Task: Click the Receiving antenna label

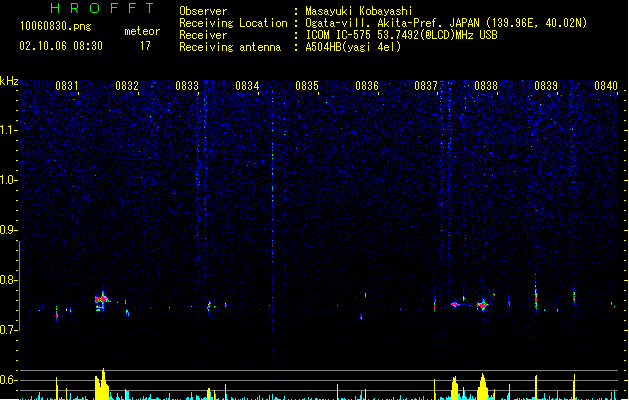Action: pyautogui.click(x=230, y=47)
